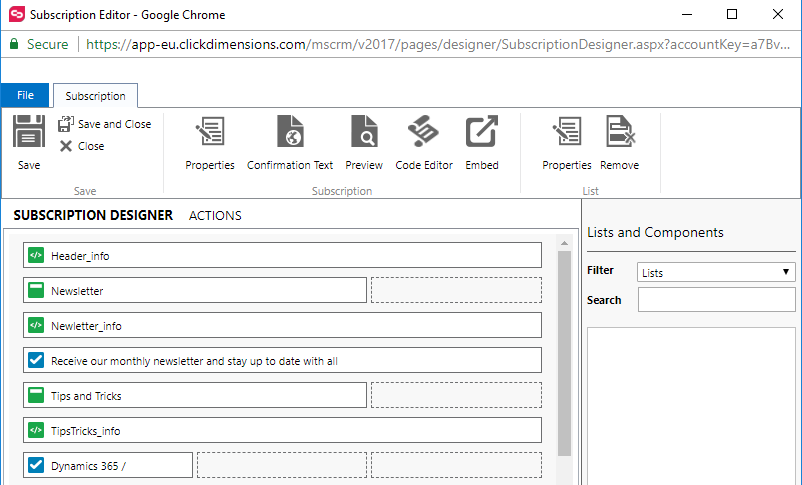Preview the subscription page
This screenshot has height=485, width=802.
(x=364, y=143)
